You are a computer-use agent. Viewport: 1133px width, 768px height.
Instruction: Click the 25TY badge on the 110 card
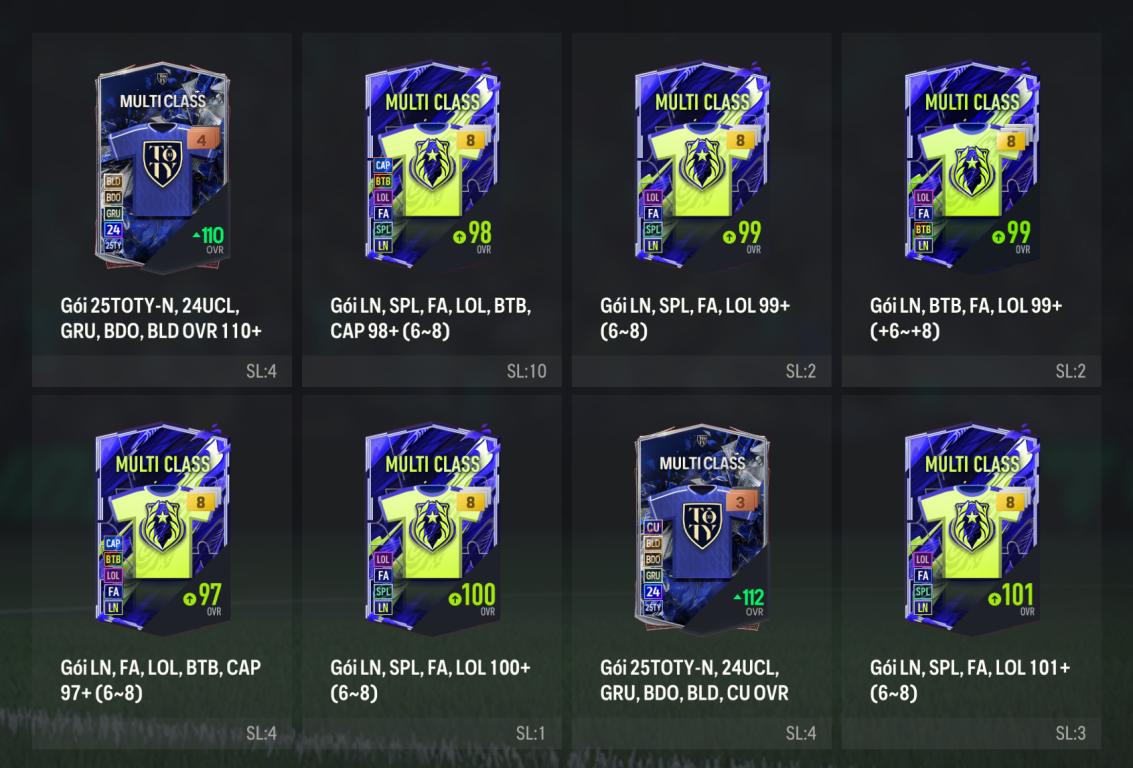pos(113,246)
